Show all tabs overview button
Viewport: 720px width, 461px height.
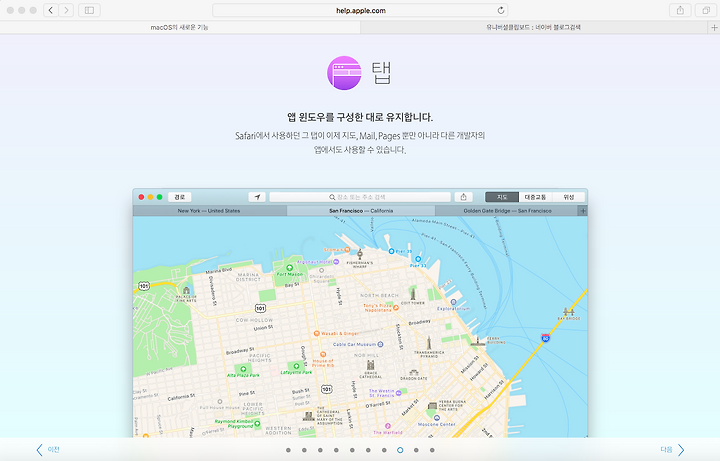(706, 10)
